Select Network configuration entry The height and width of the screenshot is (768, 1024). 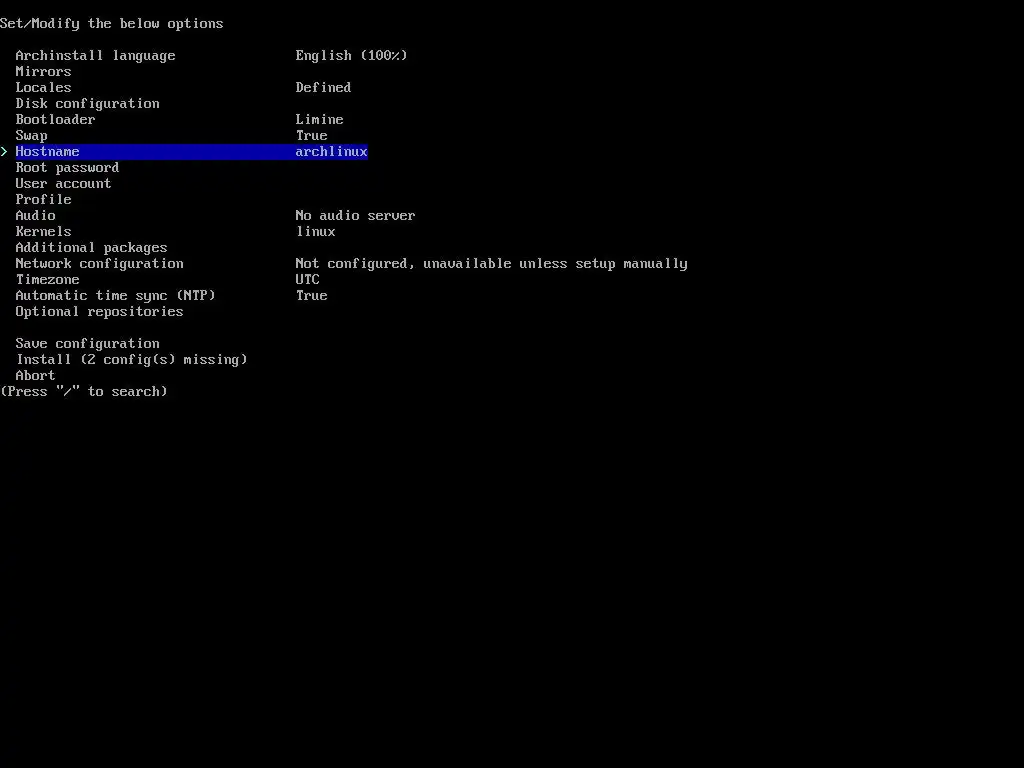coord(99,263)
